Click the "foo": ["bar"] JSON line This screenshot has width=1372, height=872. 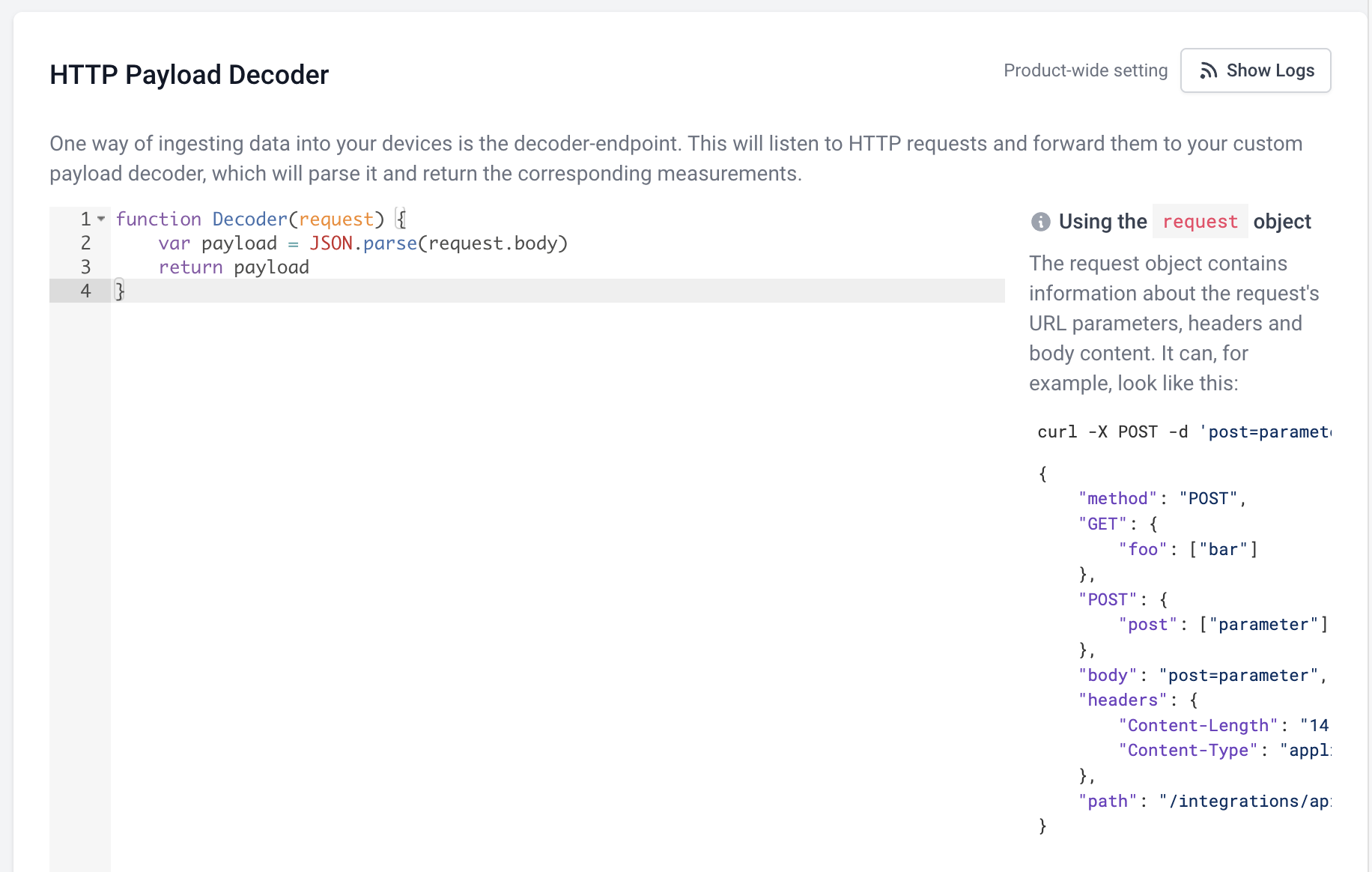point(1188,550)
